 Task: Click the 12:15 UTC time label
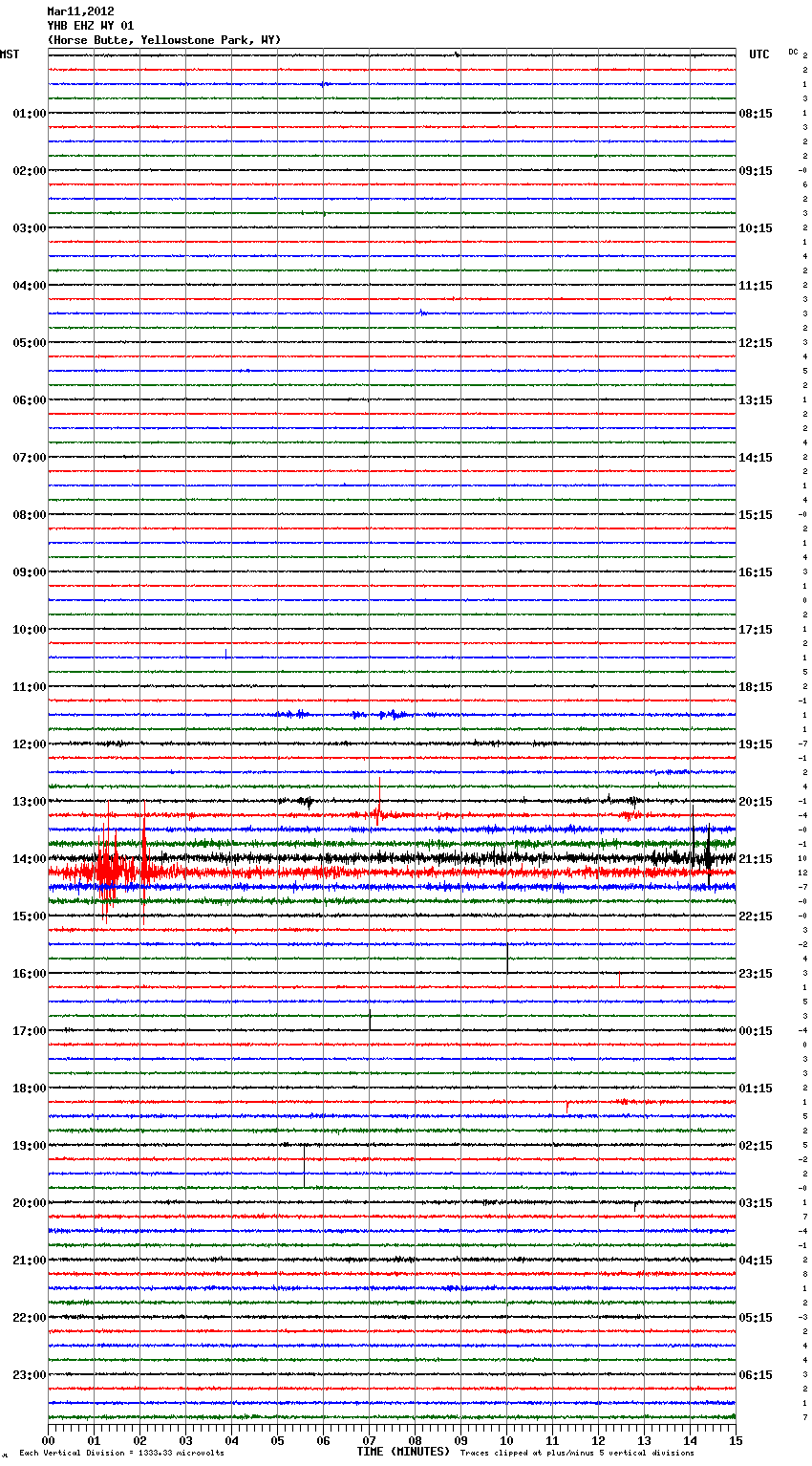(756, 343)
